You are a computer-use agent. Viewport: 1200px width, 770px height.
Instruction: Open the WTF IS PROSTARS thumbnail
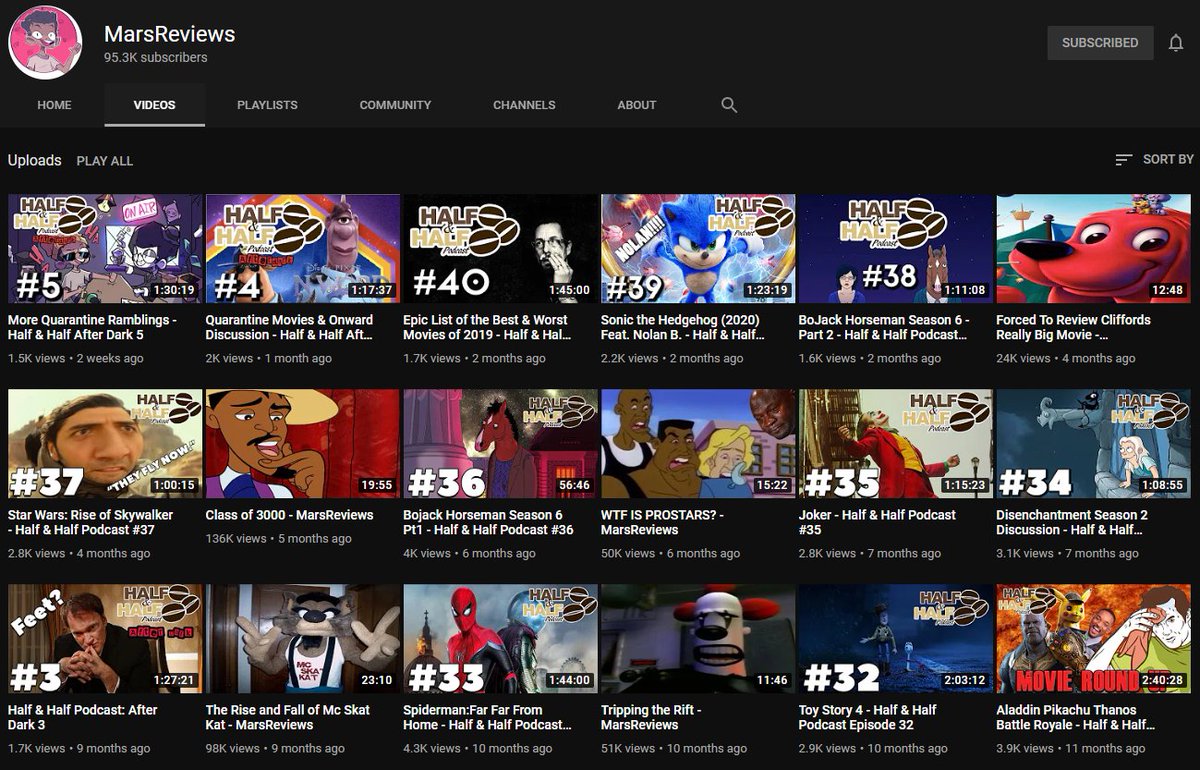click(698, 443)
